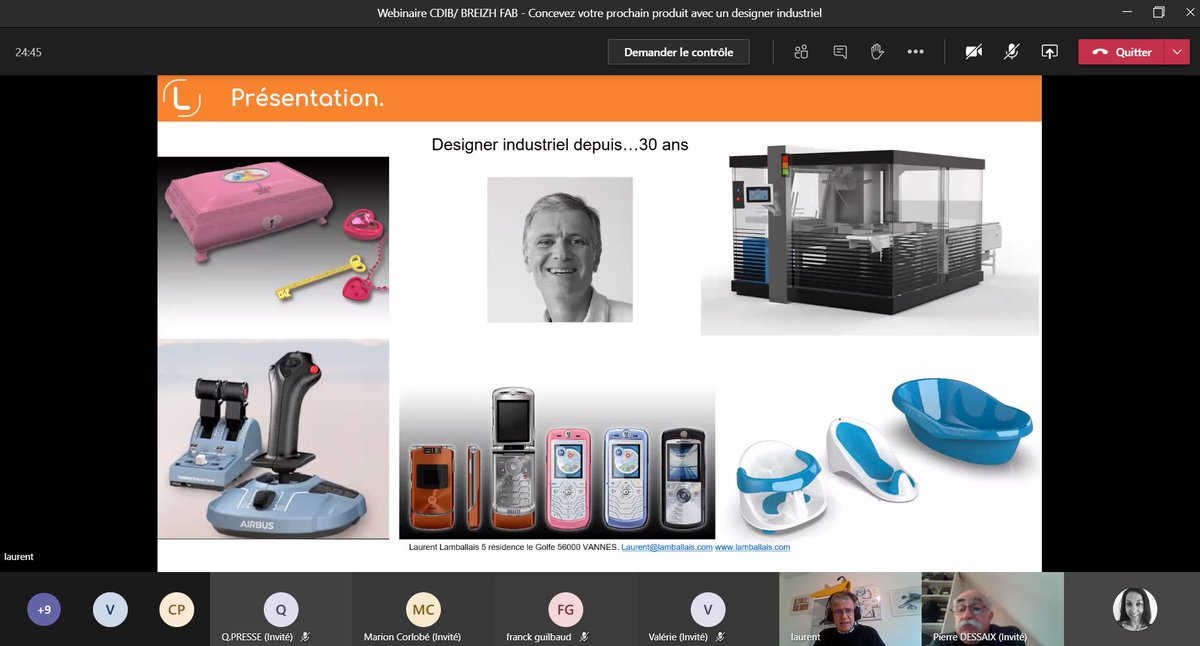
Task: Click the webinar window title text
Action: pyautogui.click(x=600, y=13)
